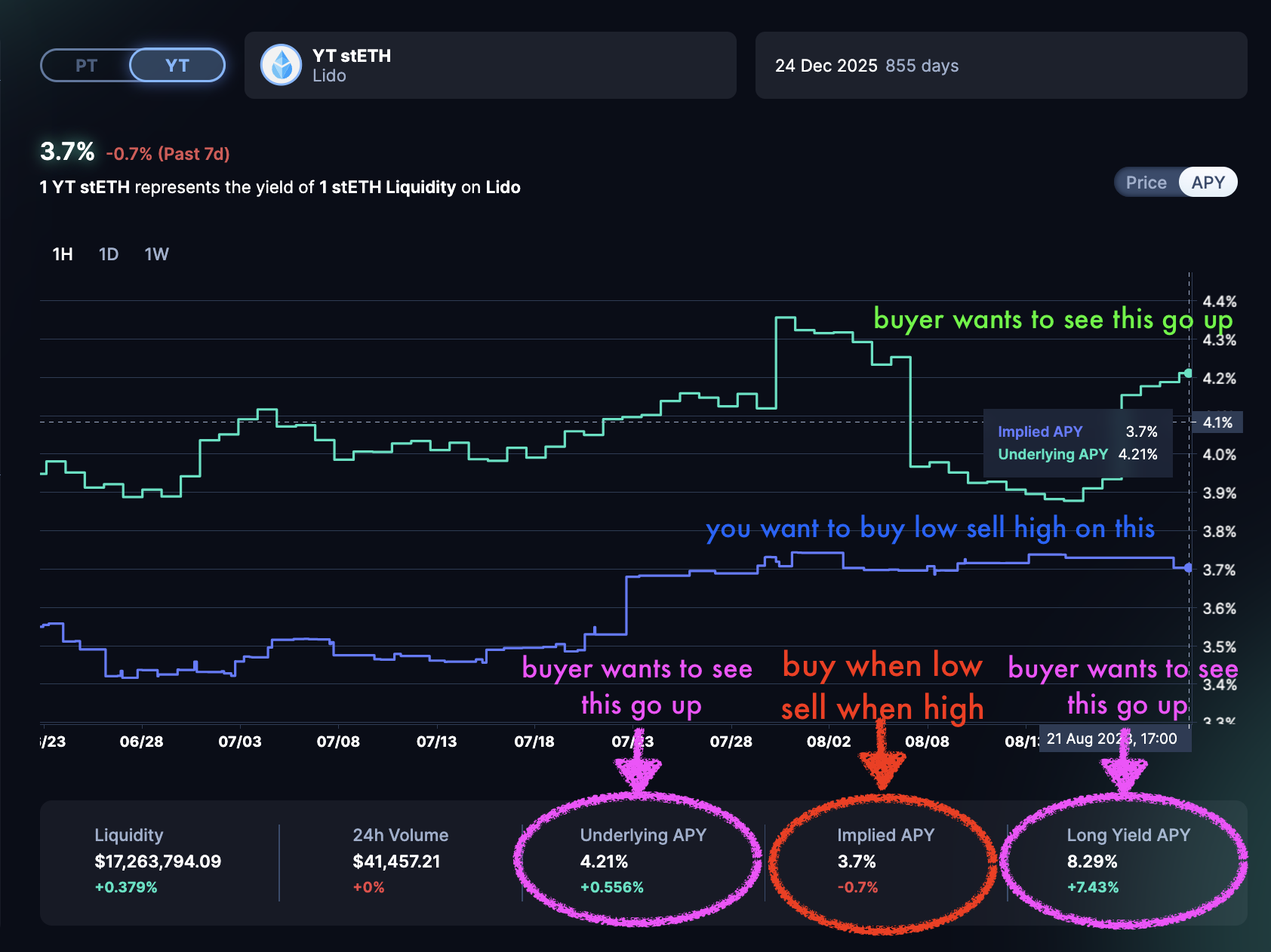Click the Underlying APY line endpoint dot

click(x=1188, y=373)
